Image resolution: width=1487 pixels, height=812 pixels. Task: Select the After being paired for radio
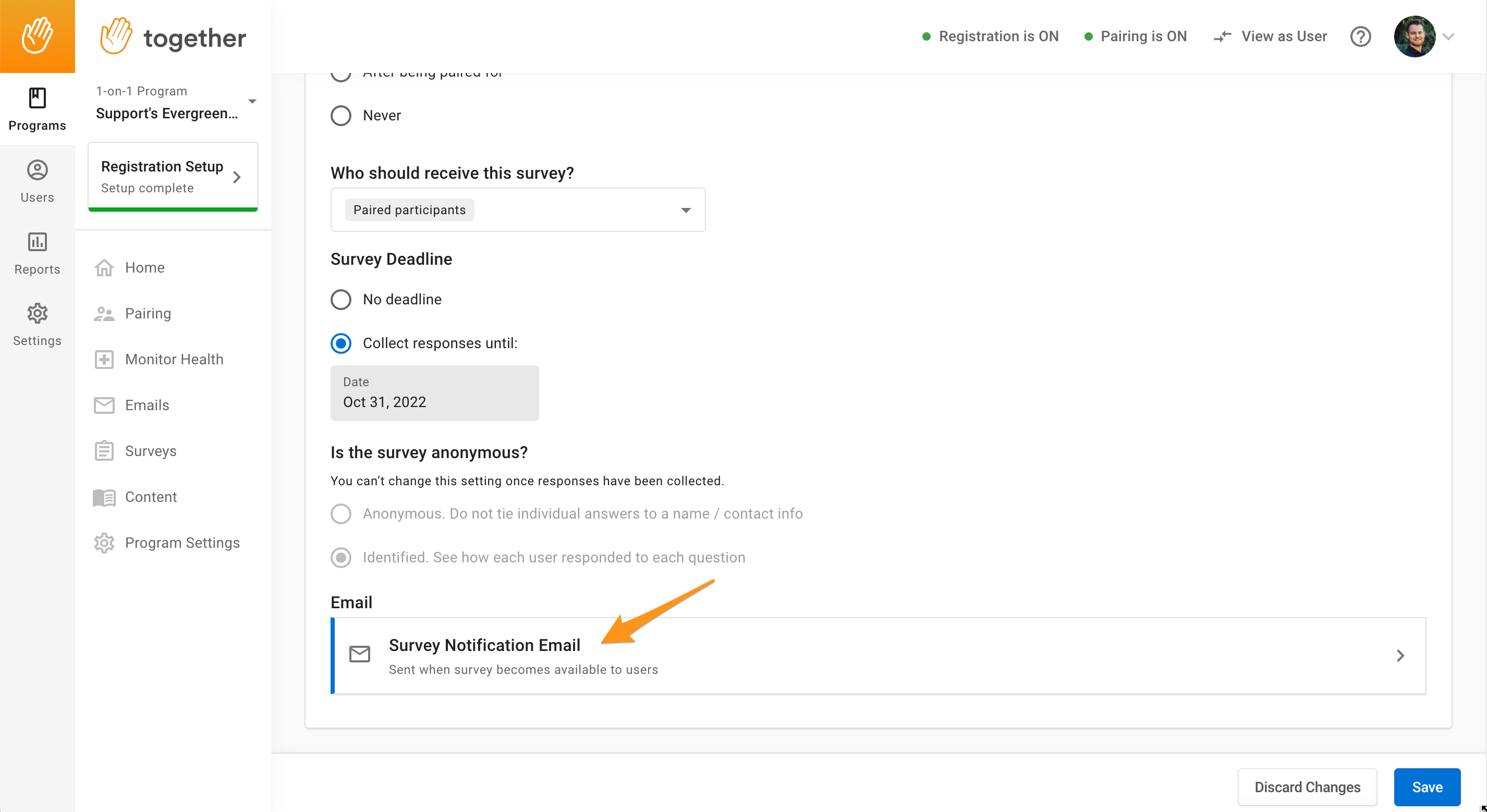click(x=340, y=75)
